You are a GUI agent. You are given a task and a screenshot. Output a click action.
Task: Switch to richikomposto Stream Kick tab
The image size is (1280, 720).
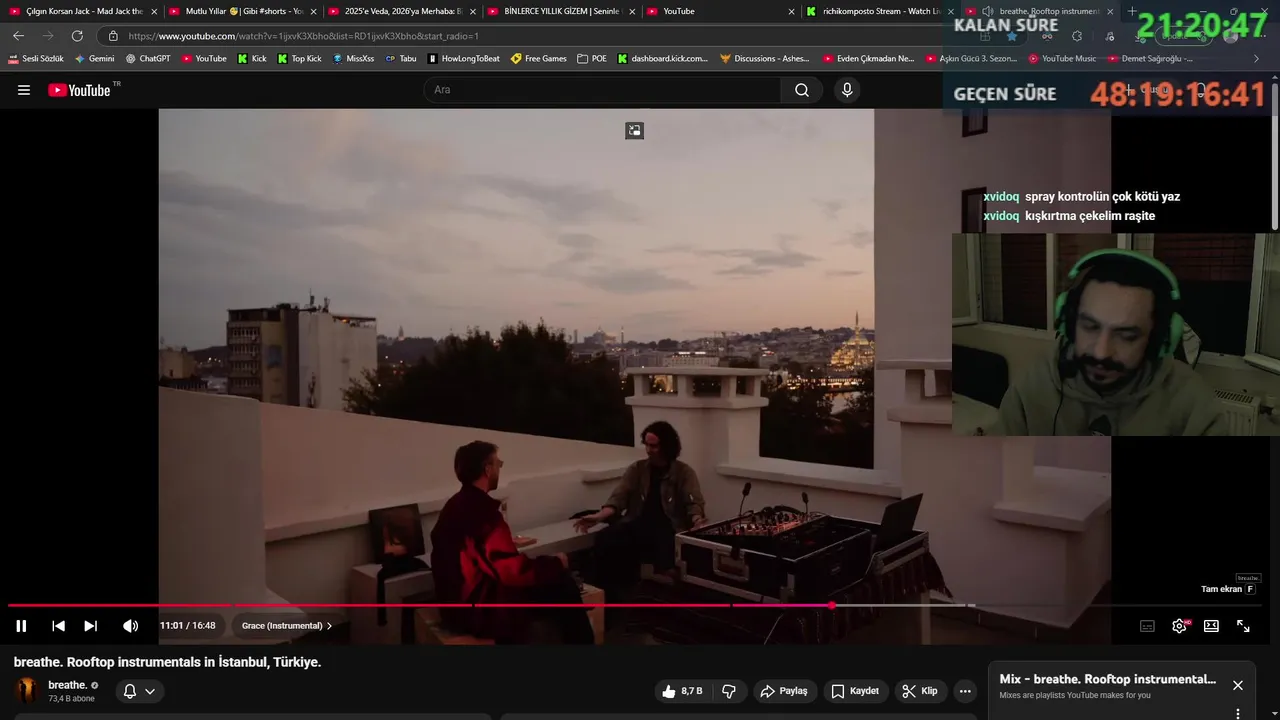click(881, 11)
